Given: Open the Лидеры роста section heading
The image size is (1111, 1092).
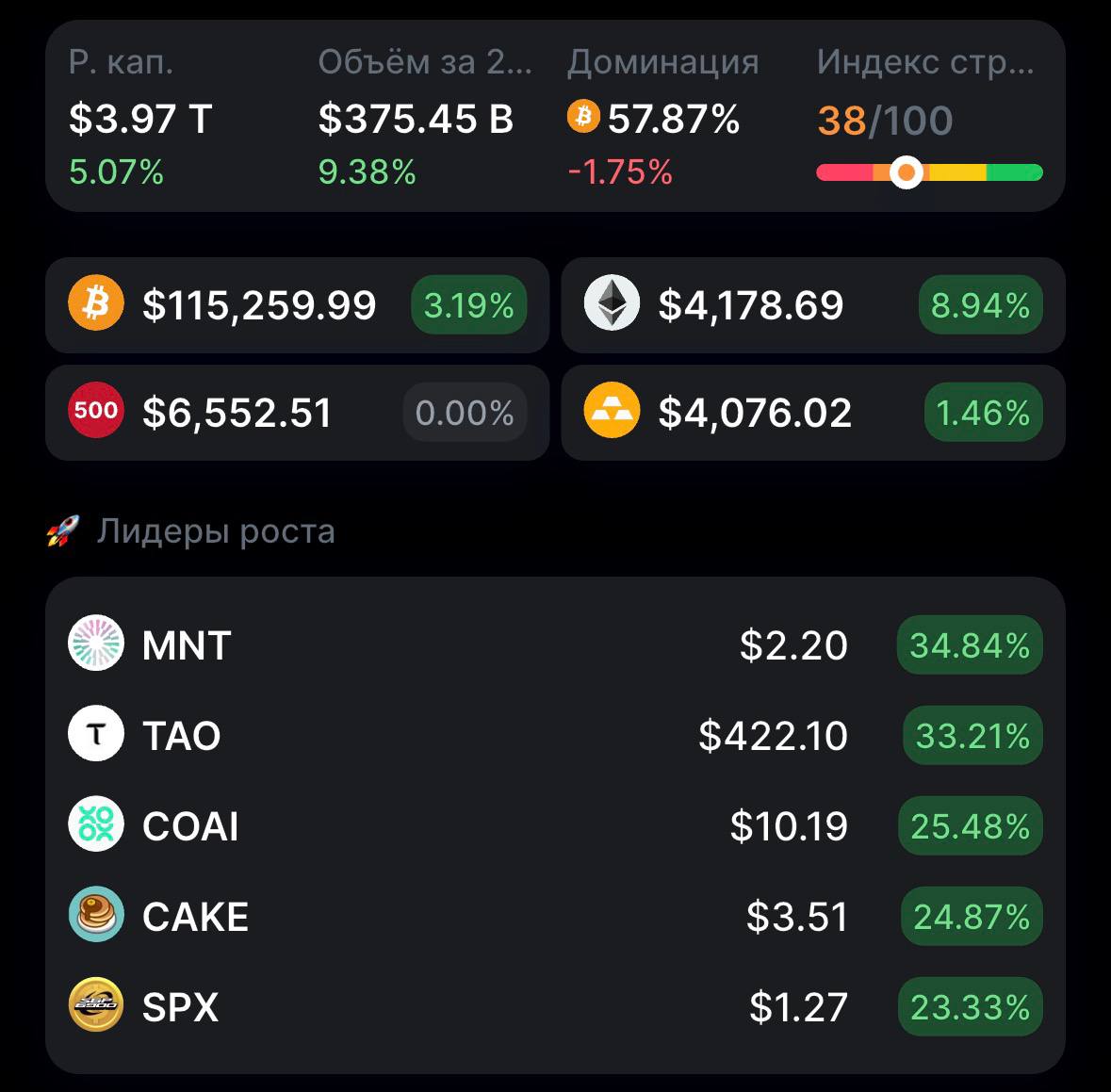Looking at the screenshot, I should tap(216, 532).
